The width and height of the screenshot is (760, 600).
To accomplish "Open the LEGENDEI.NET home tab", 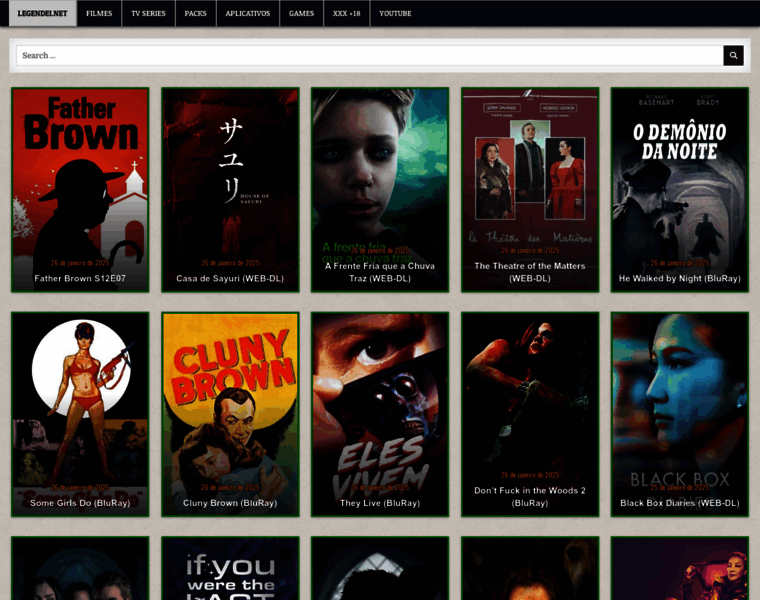I will 43,14.
